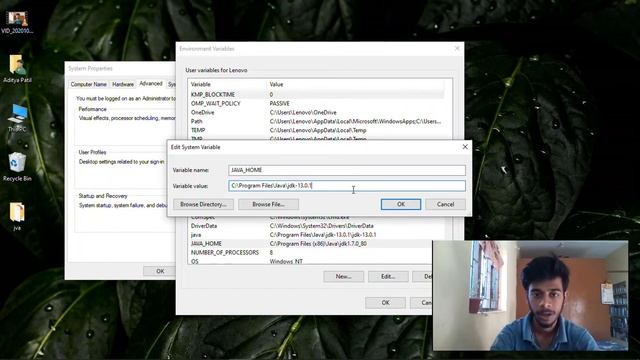This screenshot has height=360, width=640.
Task: Select DriverData system variable row
Action: (317, 226)
